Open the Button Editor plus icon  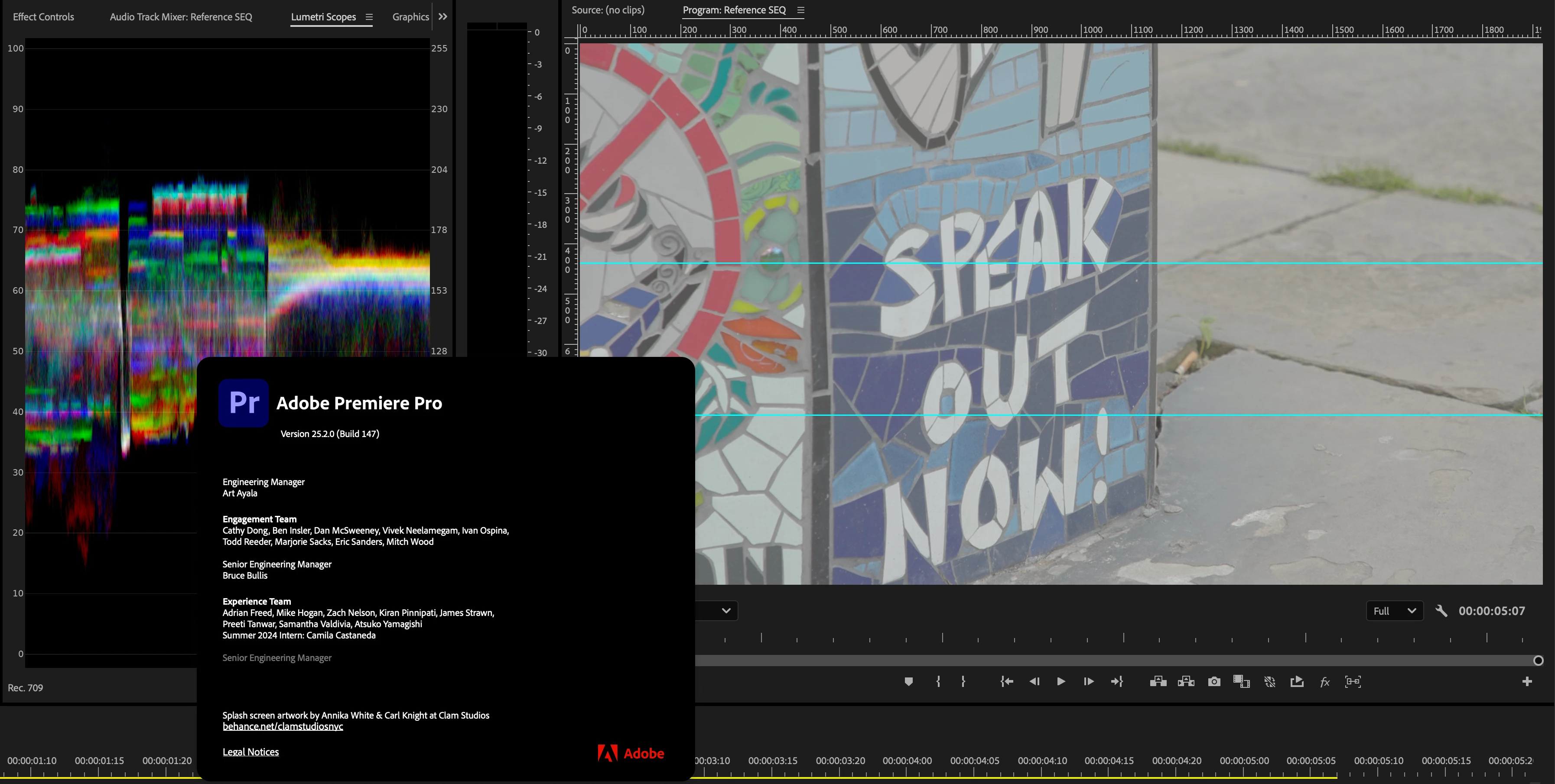pos(1527,681)
